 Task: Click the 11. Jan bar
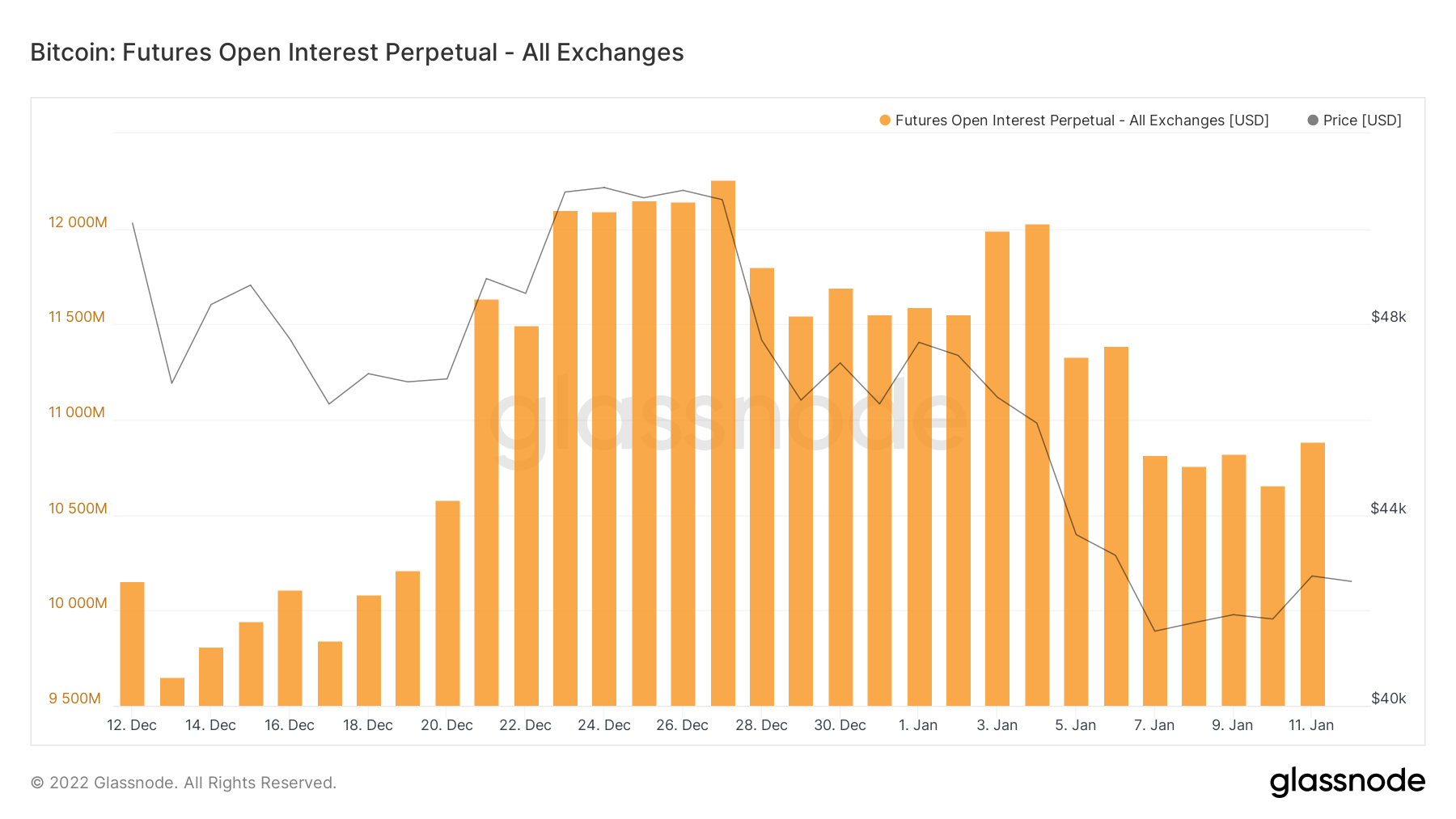(1312, 574)
